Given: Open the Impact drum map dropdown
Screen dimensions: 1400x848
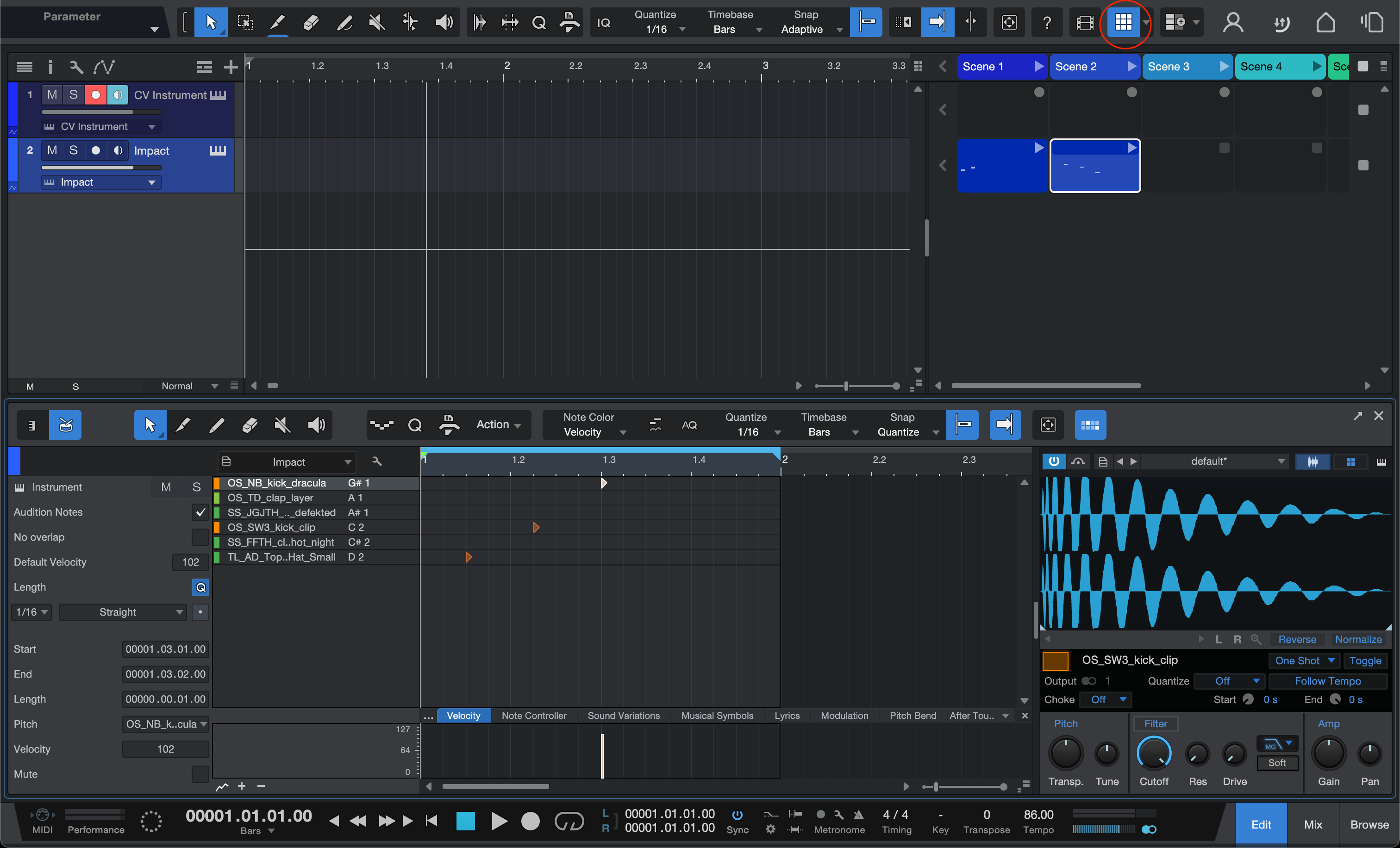Looking at the screenshot, I should pos(287,462).
